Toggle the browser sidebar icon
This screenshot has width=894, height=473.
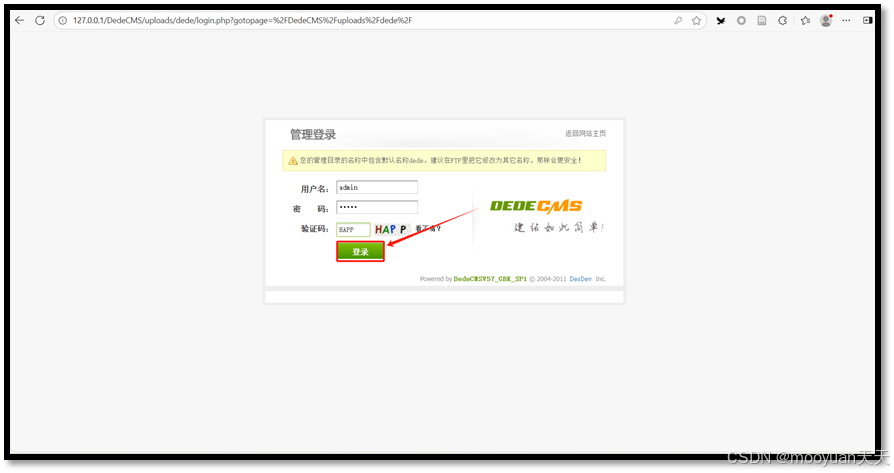[x=867, y=21]
